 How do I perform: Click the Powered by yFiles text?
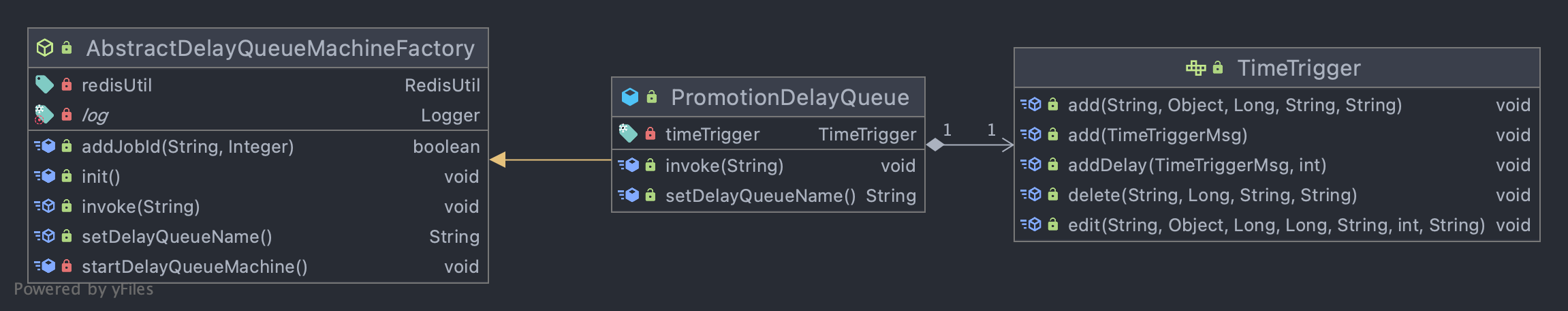[x=84, y=289]
